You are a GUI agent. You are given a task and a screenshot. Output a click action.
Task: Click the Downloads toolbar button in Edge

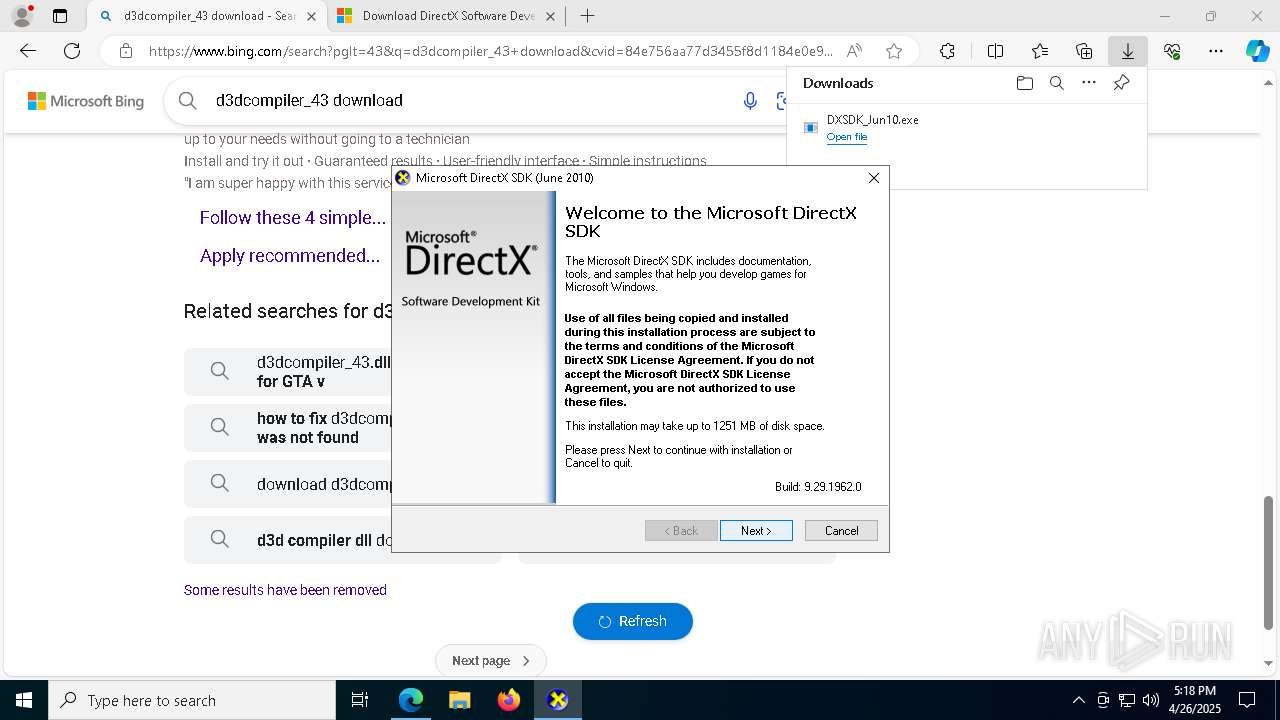click(x=1127, y=51)
